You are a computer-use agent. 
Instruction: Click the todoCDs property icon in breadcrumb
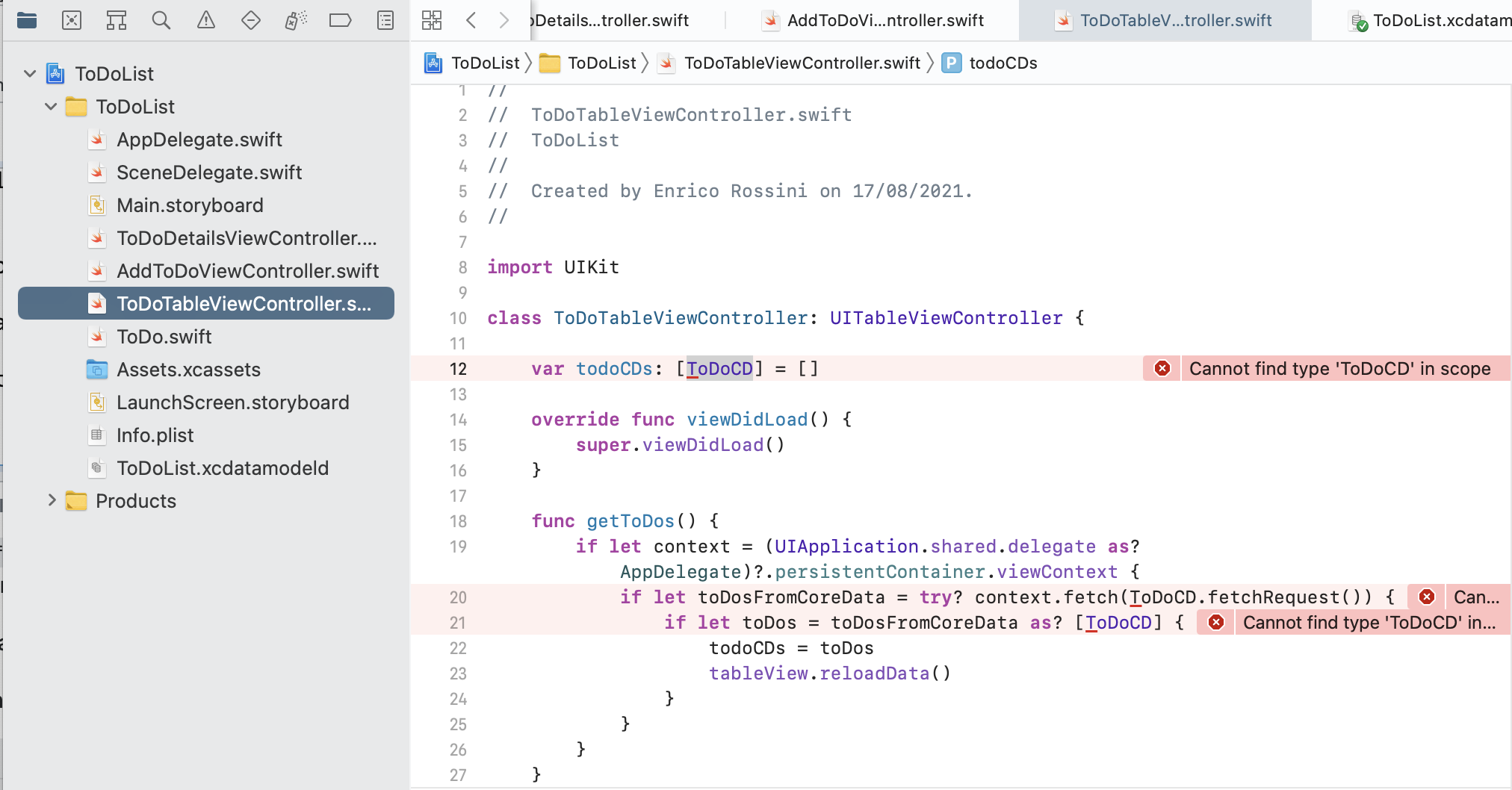[x=952, y=63]
